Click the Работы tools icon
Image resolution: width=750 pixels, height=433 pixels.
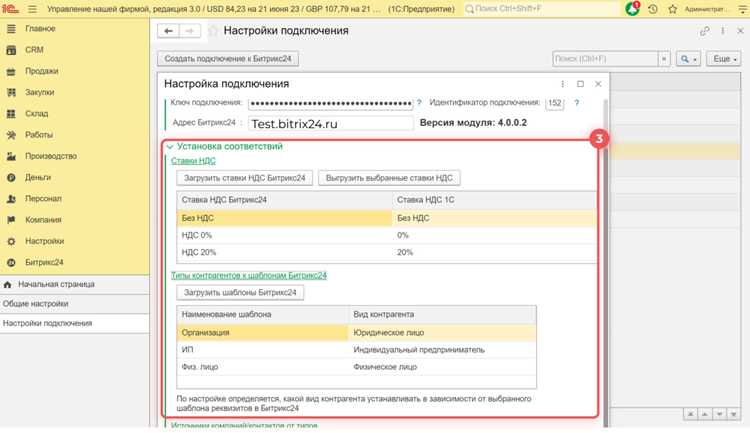tap(11, 135)
